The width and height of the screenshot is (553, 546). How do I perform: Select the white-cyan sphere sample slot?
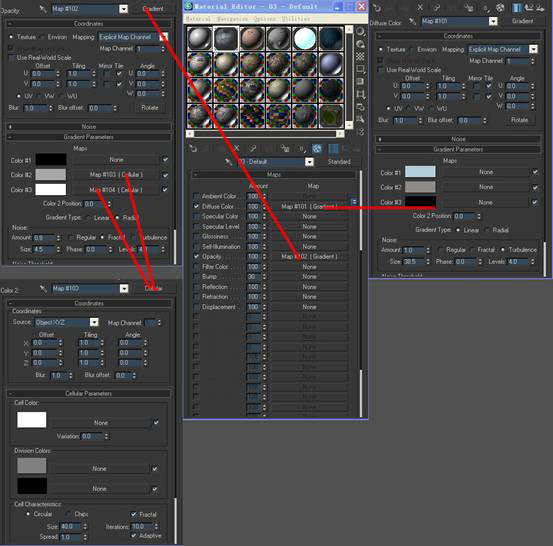pyautogui.click(x=305, y=38)
